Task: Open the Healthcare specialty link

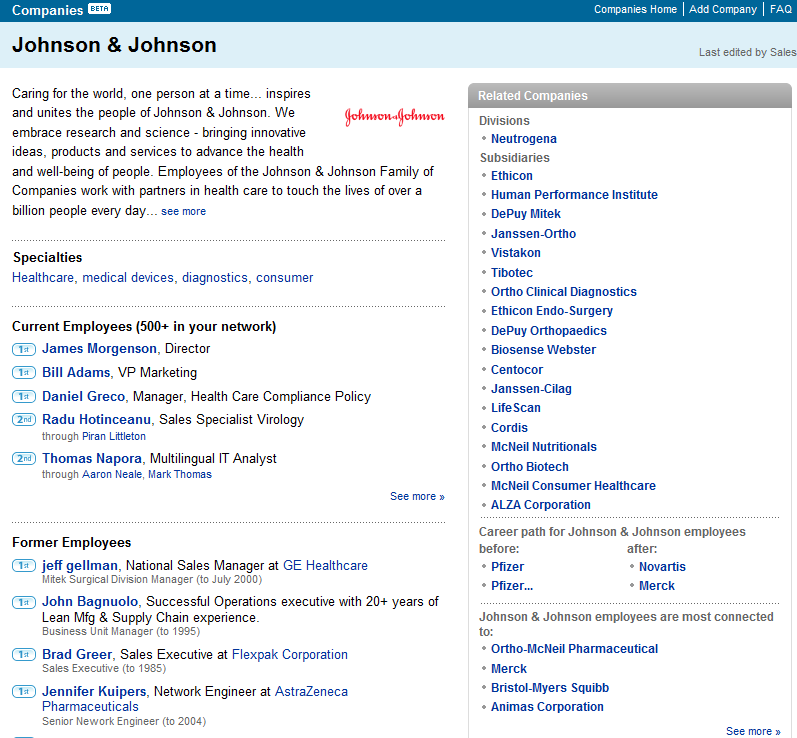Action: 43,278
